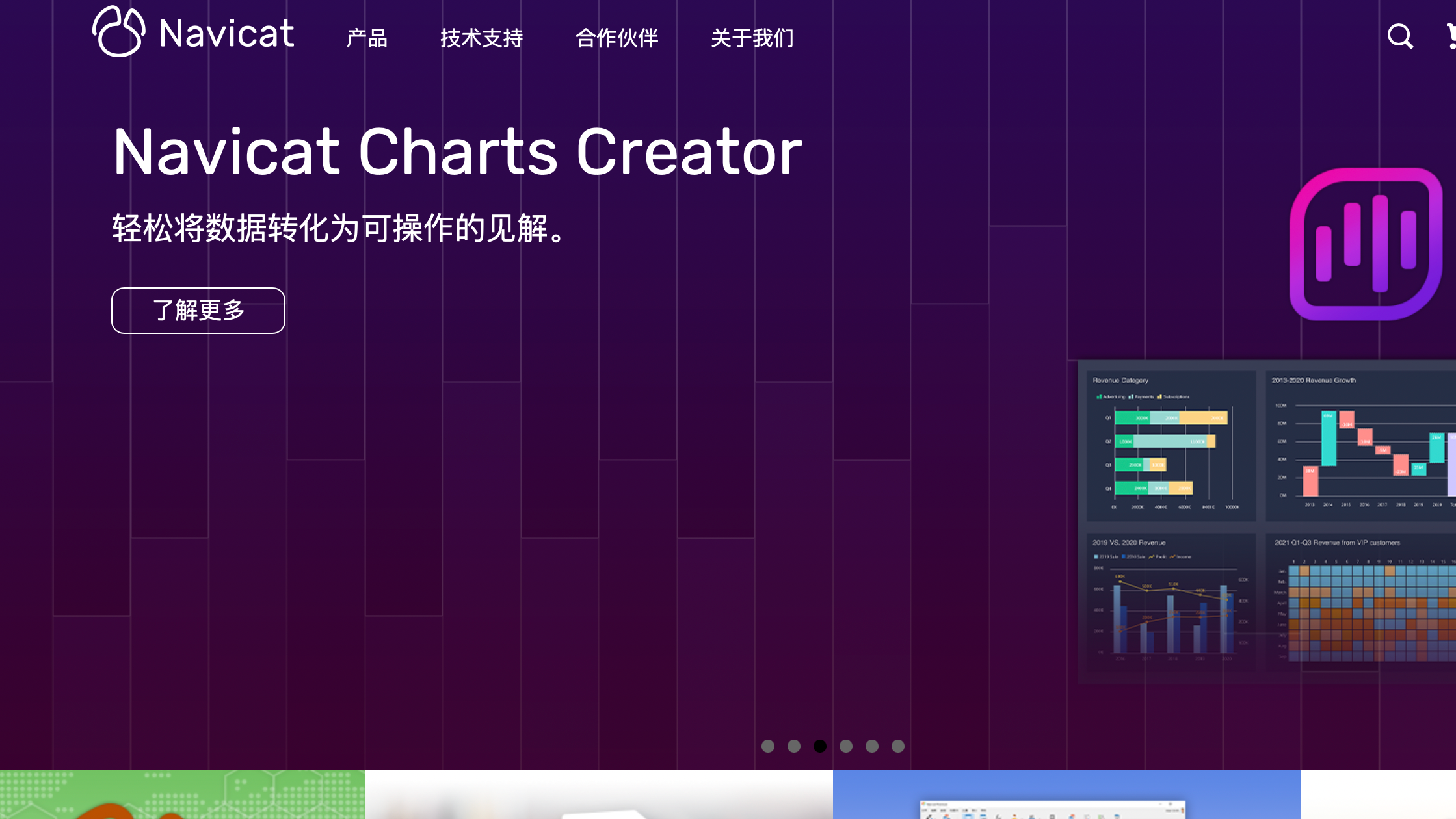Click the Navicat Charts Creator headline
The height and width of the screenshot is (819, 1456).
tap(458, 152)
